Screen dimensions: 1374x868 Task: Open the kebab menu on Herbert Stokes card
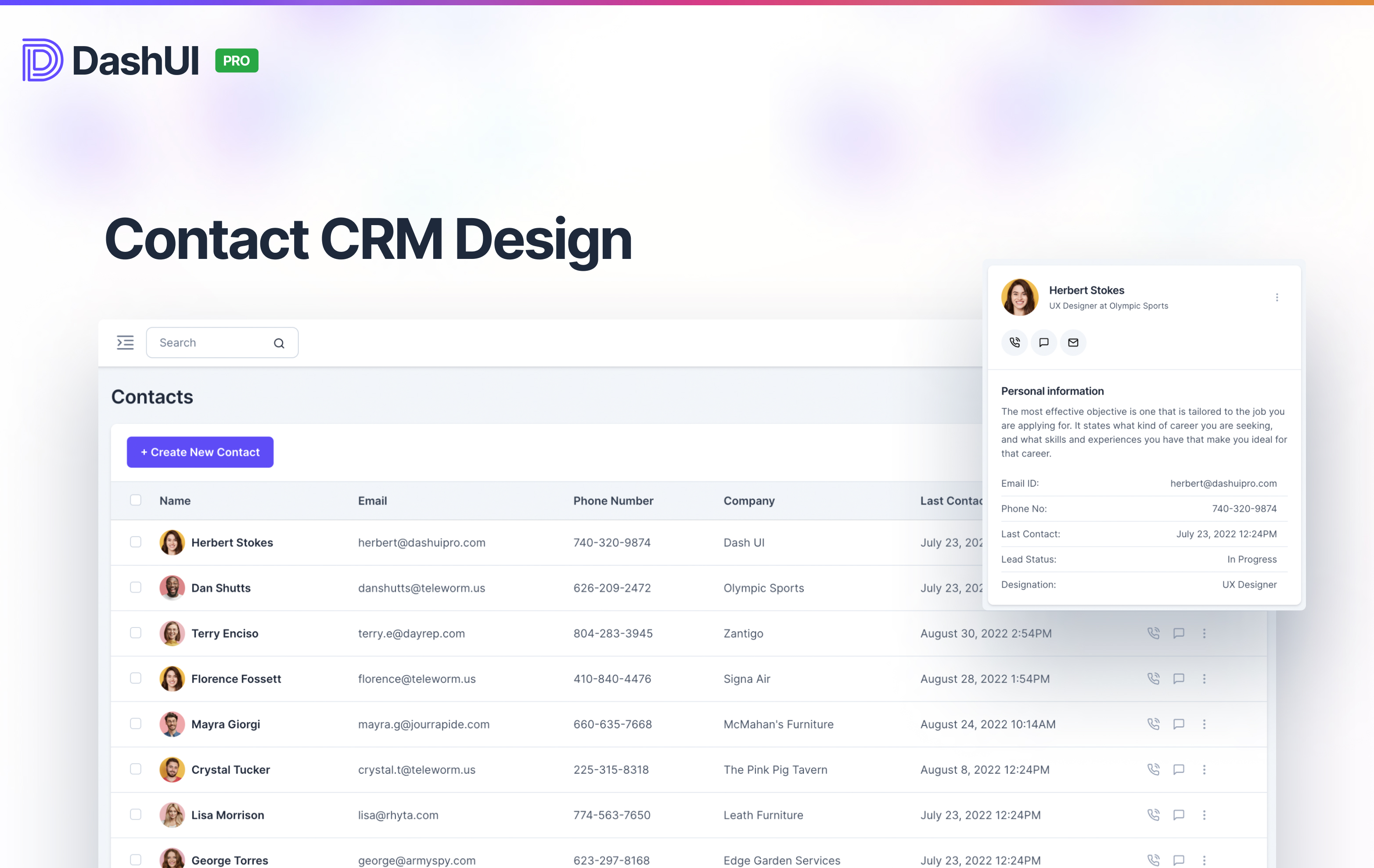point(1277,297)
